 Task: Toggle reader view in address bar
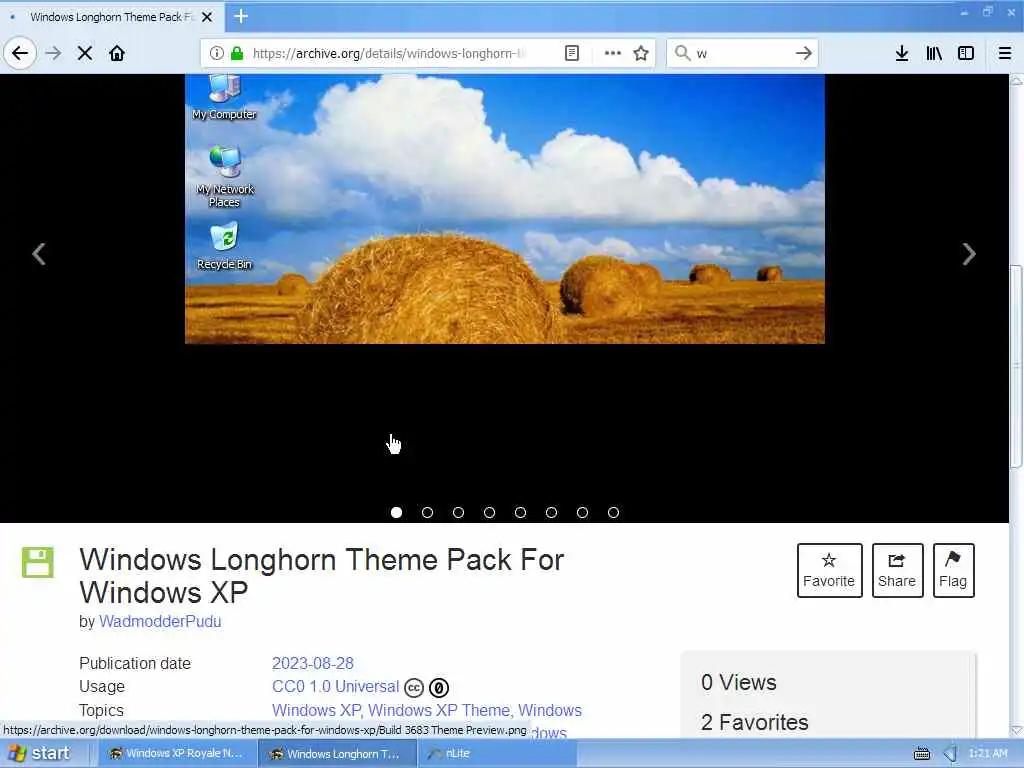pyautogui.click(x=572, y=53)
